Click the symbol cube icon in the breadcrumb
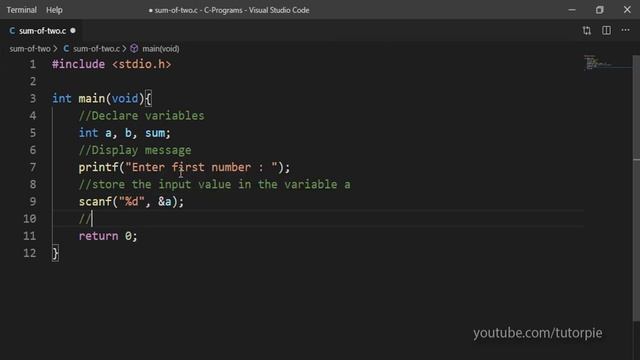The width and height of the screenshot is (640, 360). [x=134, y=49]
